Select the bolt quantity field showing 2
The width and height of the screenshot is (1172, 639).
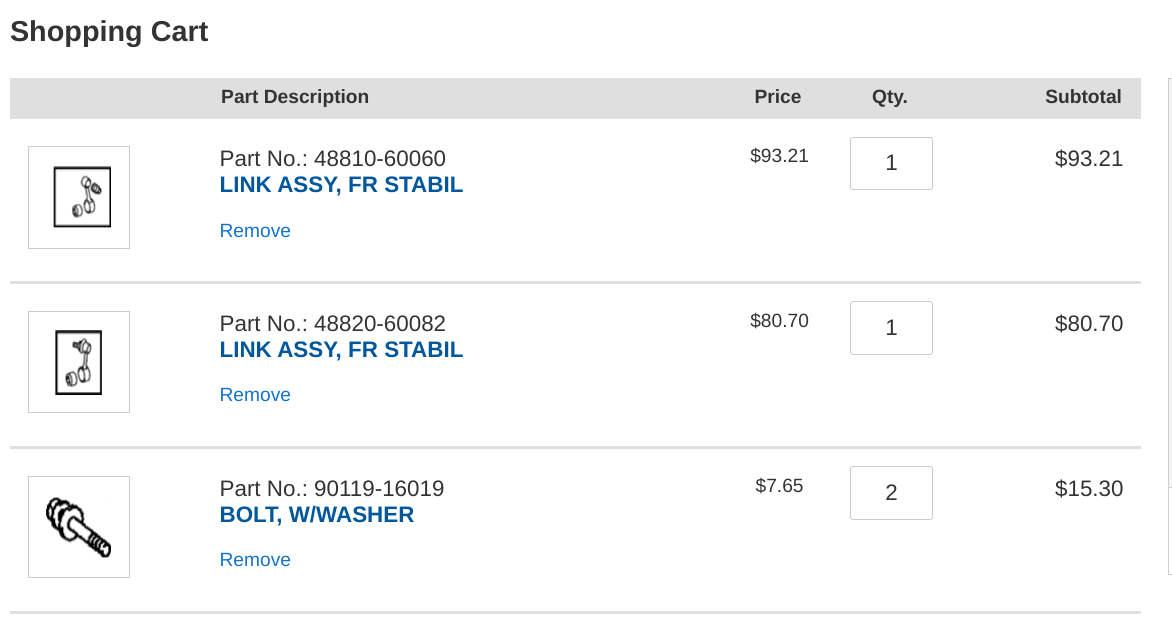point(891,493)
